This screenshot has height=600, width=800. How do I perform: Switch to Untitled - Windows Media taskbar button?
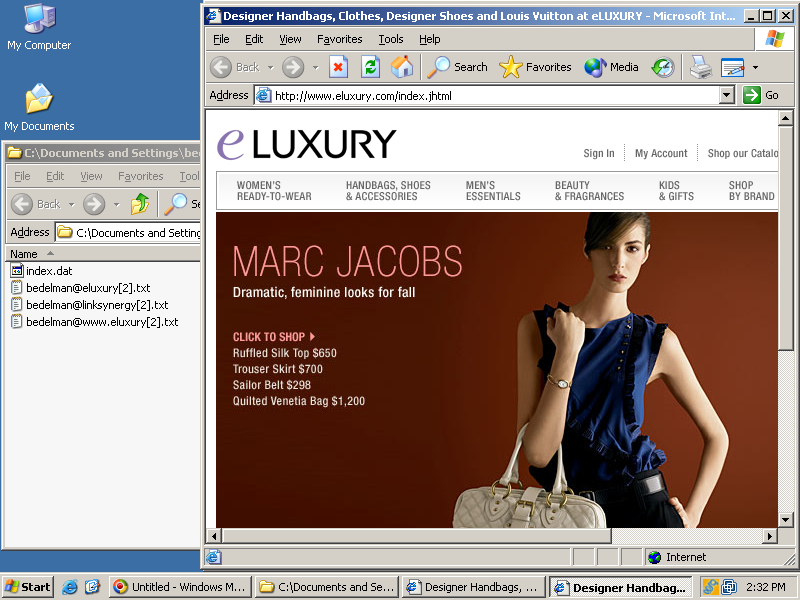pos(181,587)
